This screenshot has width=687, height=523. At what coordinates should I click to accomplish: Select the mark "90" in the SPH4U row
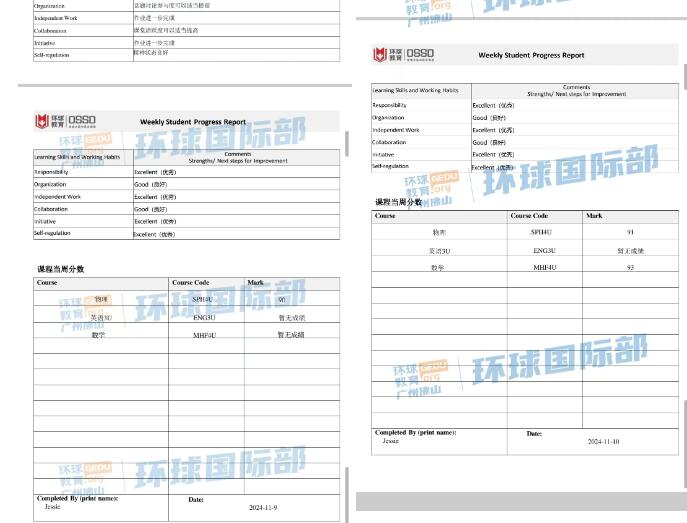click(282, 300)
